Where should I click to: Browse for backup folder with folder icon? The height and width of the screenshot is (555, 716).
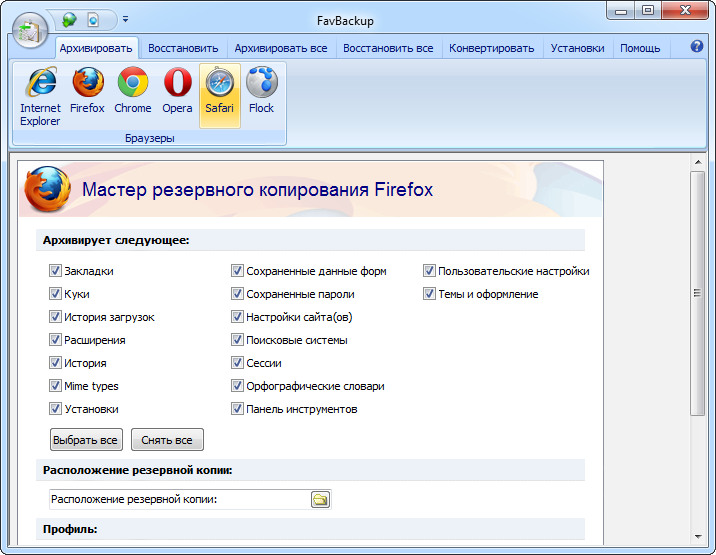[321, 499]
